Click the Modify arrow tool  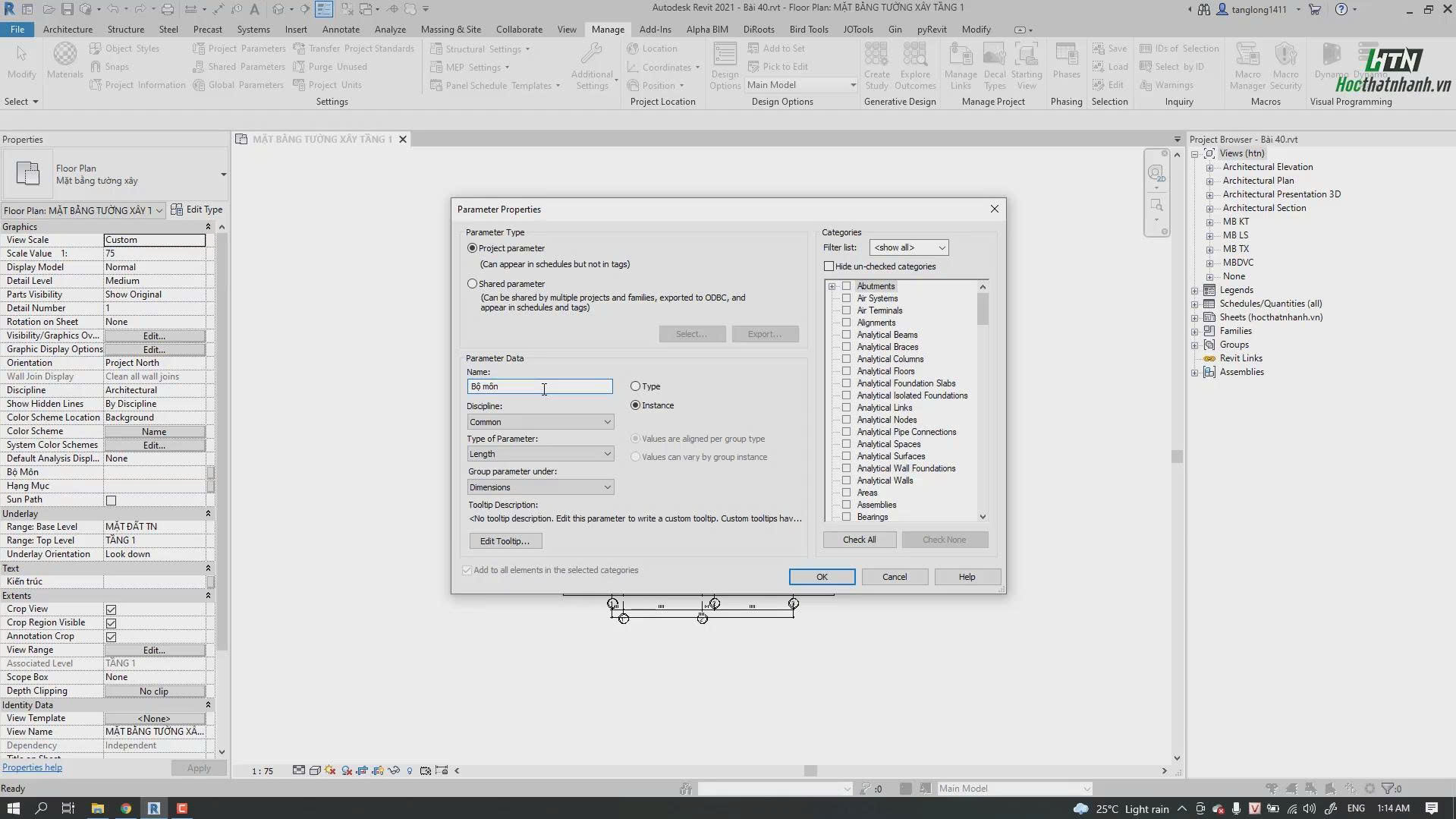pos(21,61)
